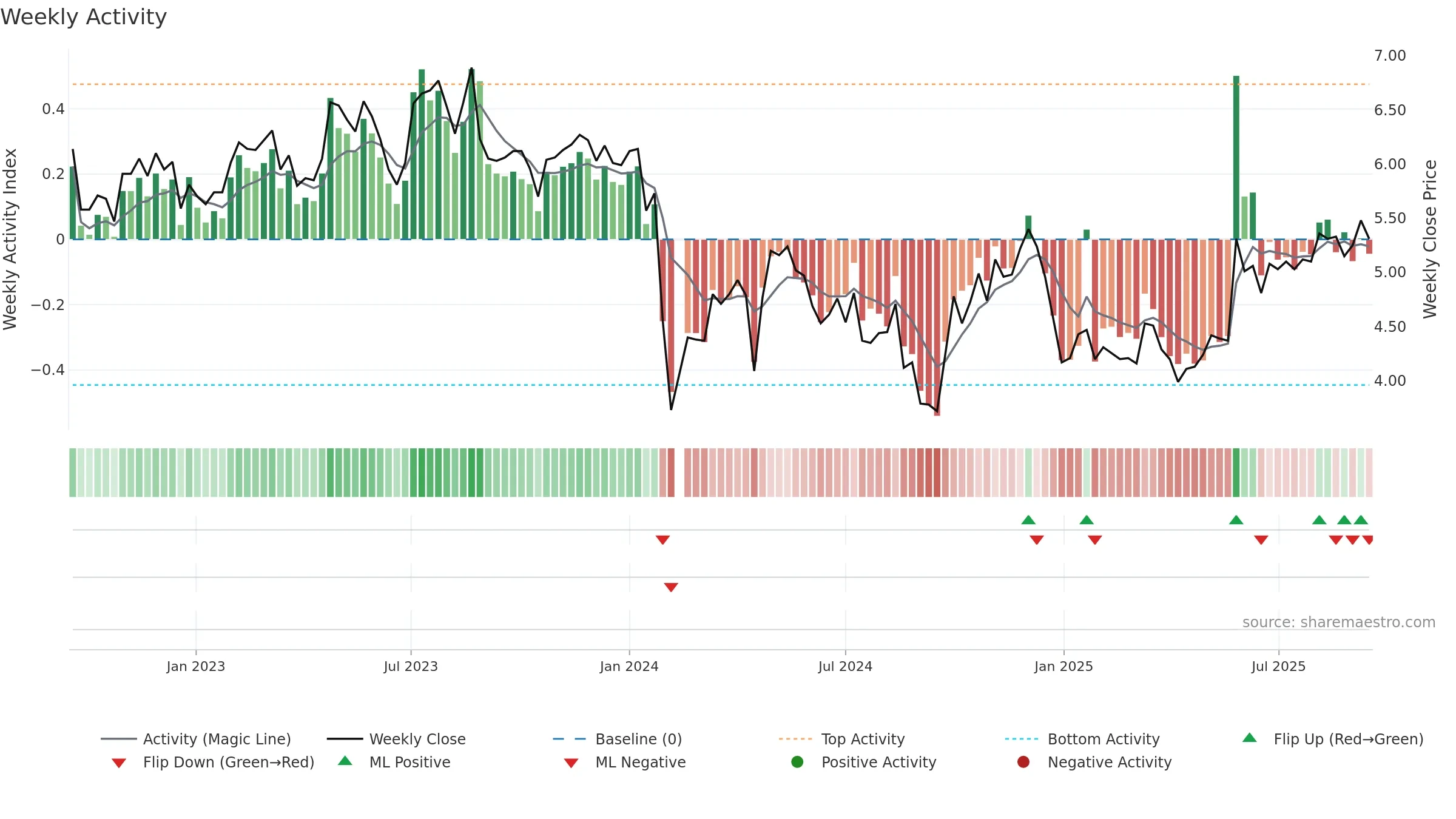Screen dimensions: 1456x819
Task: Click the first Flip Down marker after Jan 2024
Action: pyautogui.click(x=662, y=540)
